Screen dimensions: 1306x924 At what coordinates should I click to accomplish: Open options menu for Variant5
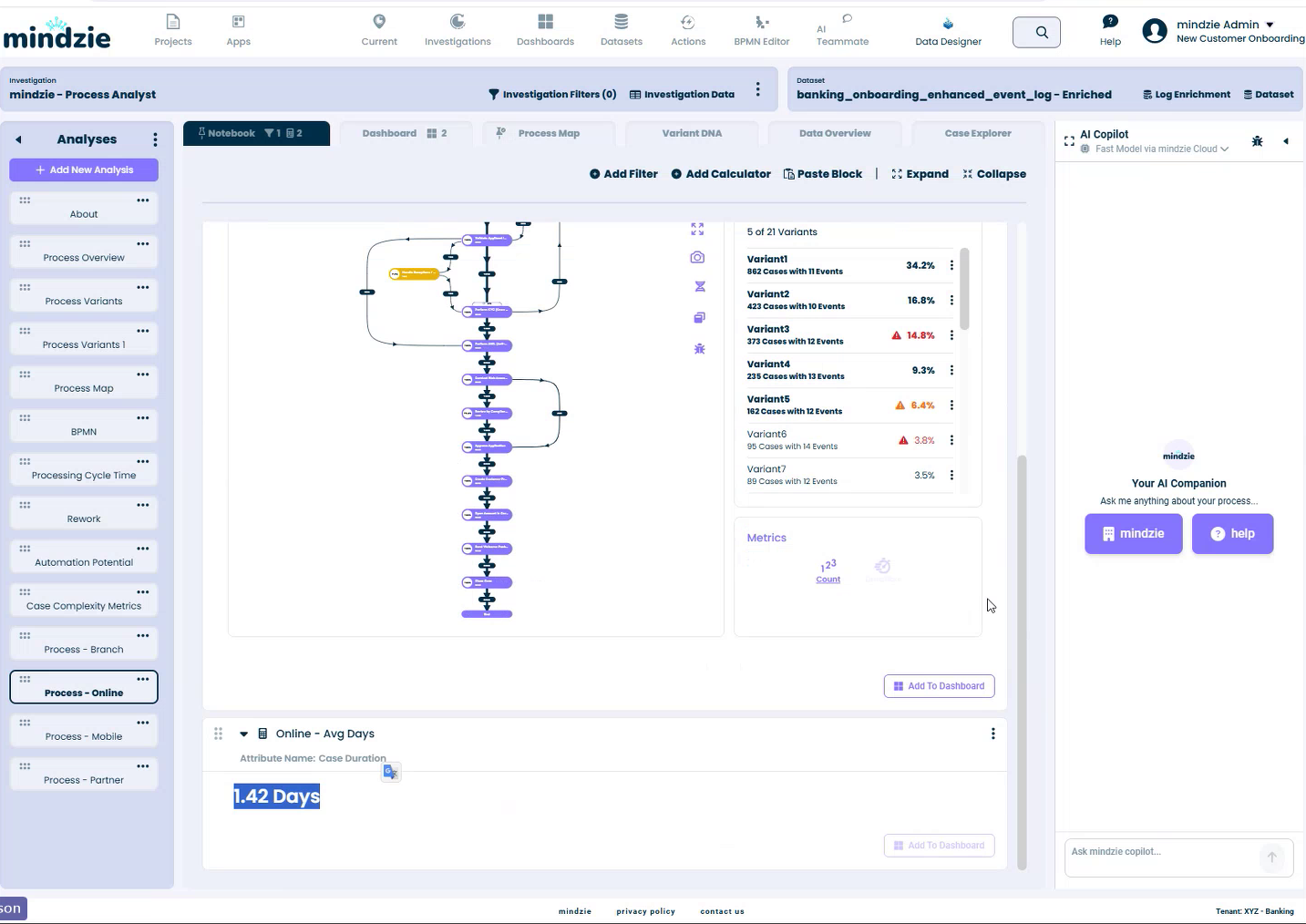point(951,406)
